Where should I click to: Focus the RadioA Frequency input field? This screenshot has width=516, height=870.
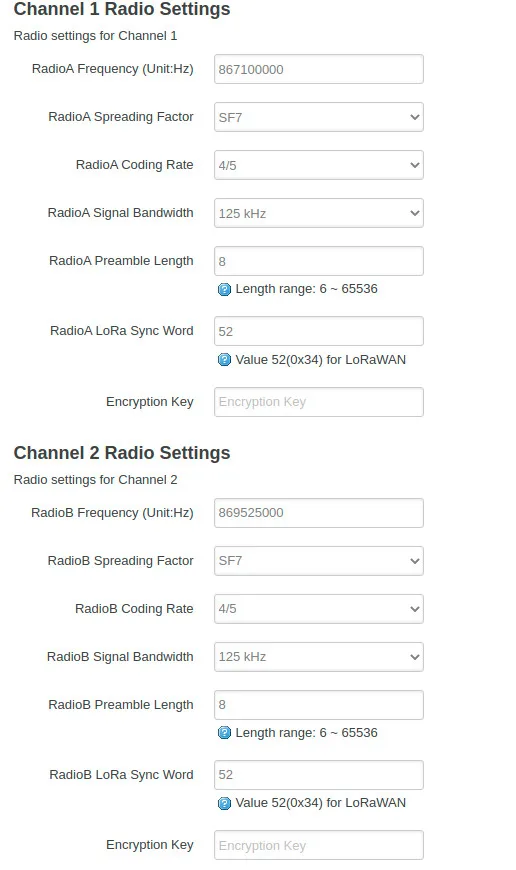tap(319, 69)
